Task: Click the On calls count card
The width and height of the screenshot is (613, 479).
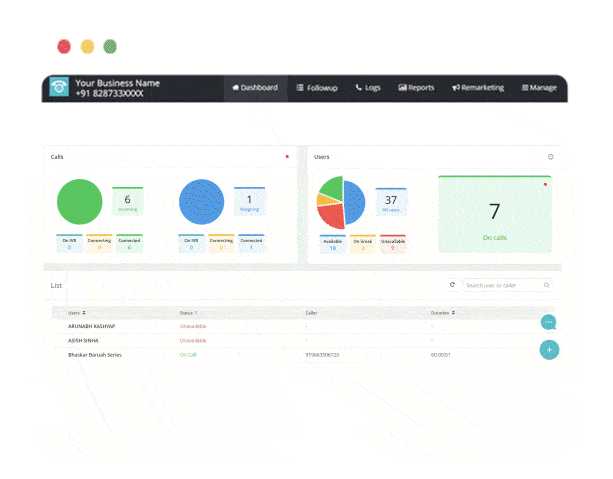Action: (494, 214)
